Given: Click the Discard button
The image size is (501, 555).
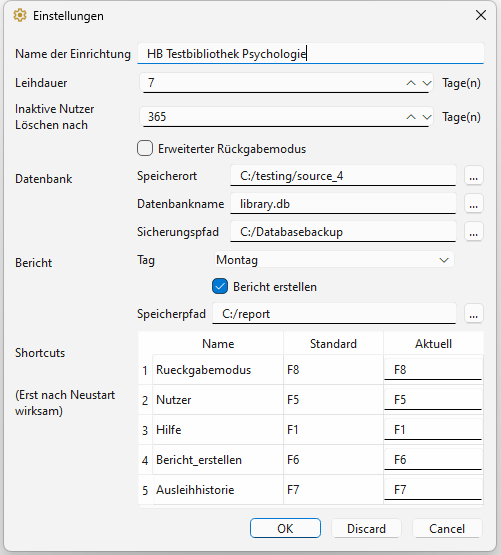Looking at the screenshot, I should 366,528.
